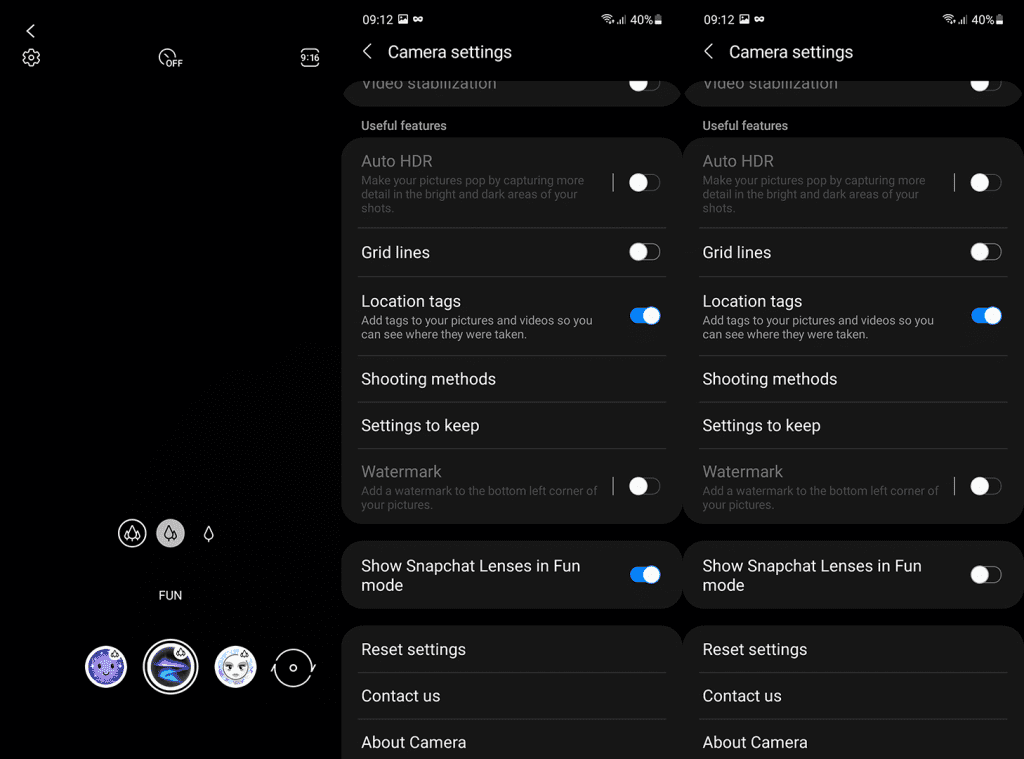This screenshot has width=1024, height=759.
Task: Choose the purple spotted face lens
Action: [106, 667]
